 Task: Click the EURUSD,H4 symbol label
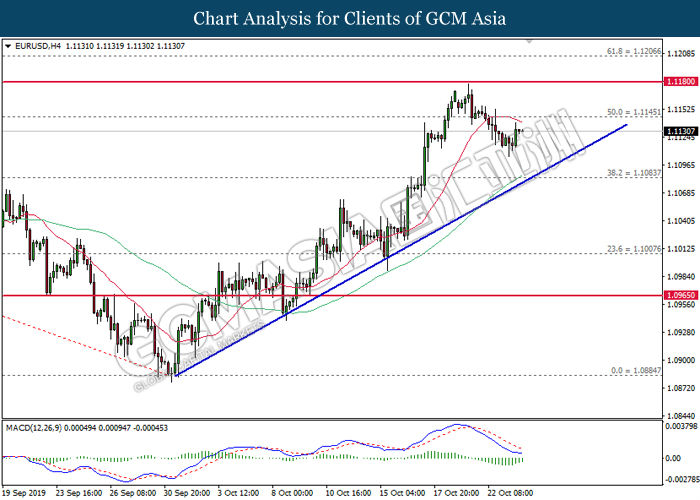point(35,45)
